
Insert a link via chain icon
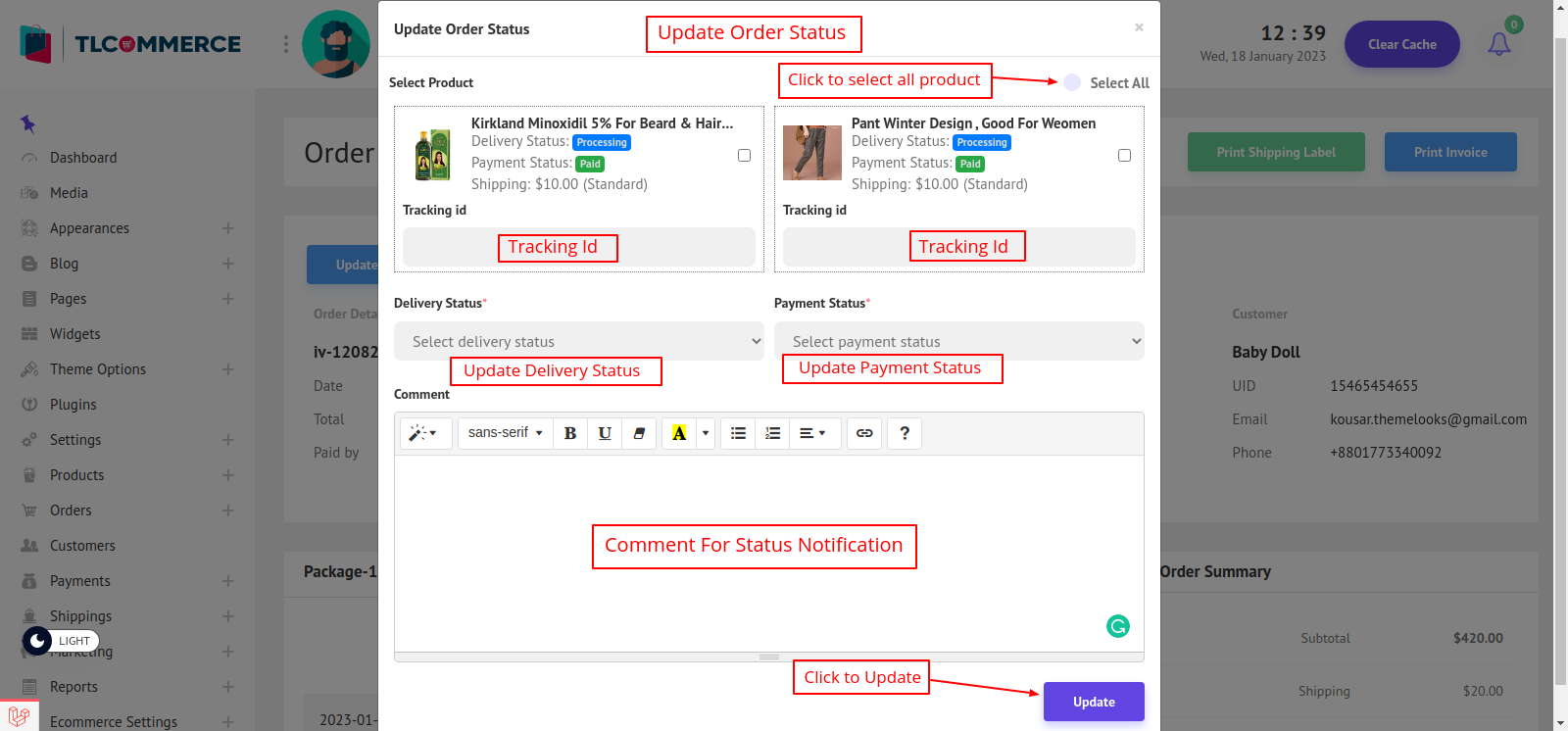tap(864, 433)
